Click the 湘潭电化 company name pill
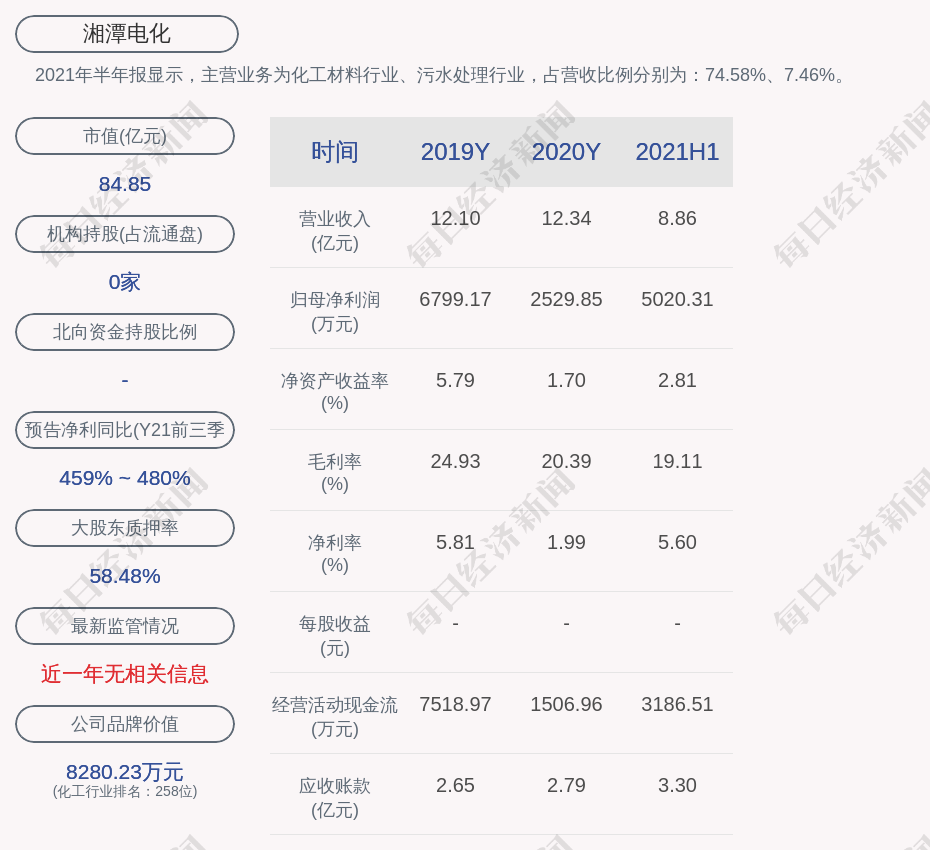The image size is (930, 850). point(127,34)
